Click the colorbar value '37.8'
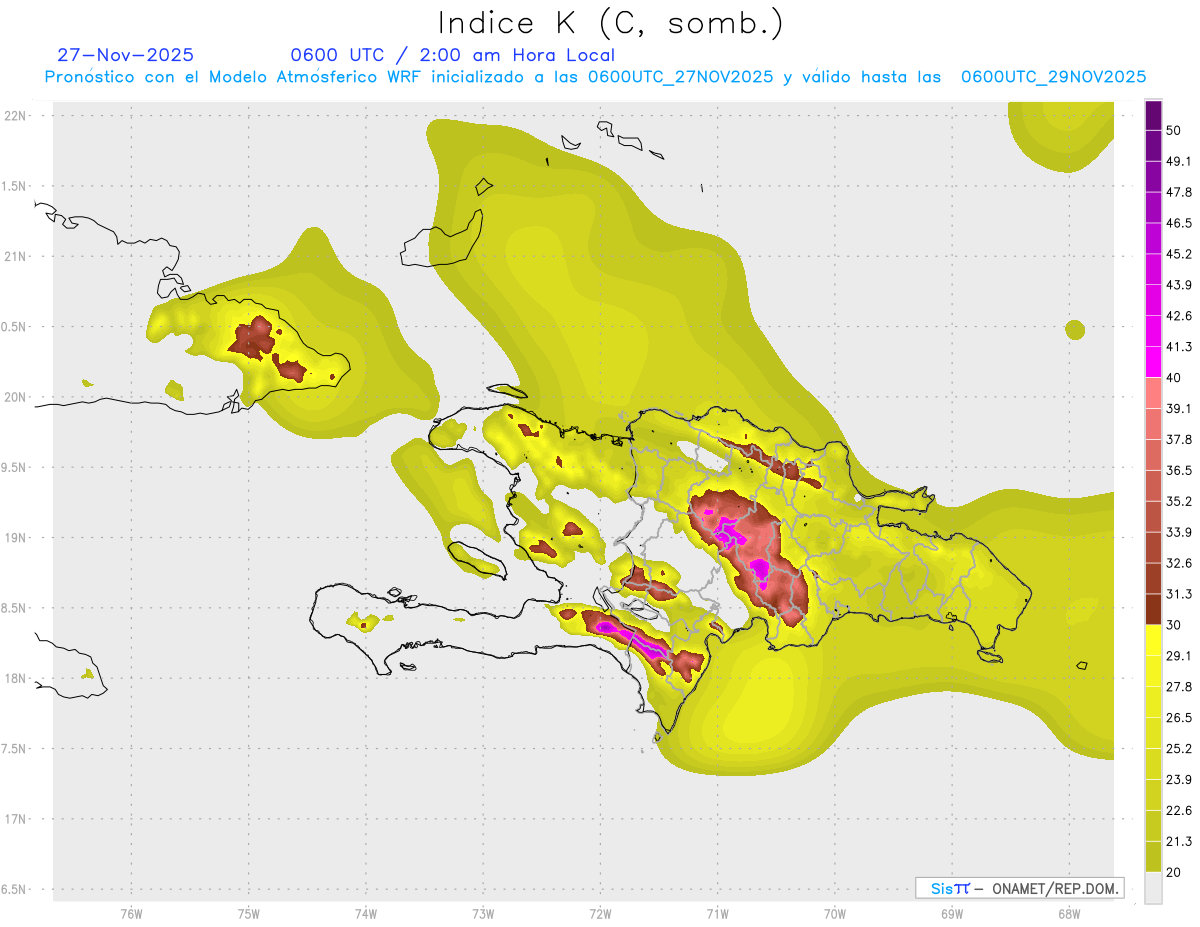 (x=1179, y=439)
